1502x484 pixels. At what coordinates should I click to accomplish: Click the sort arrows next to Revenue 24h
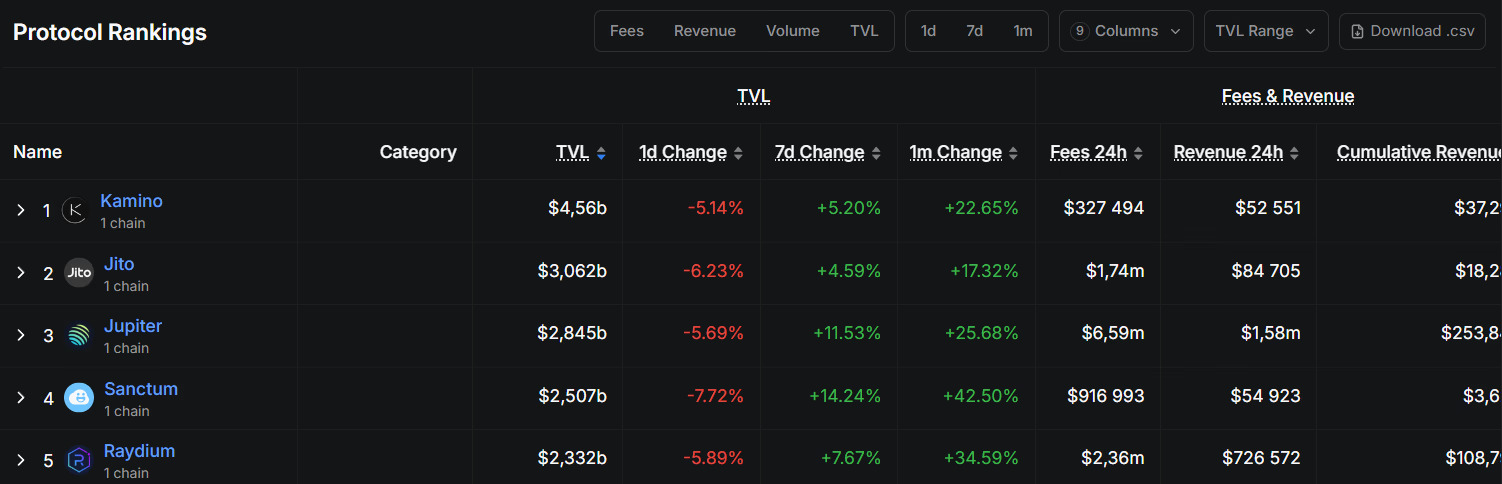tap(1294, 153)
